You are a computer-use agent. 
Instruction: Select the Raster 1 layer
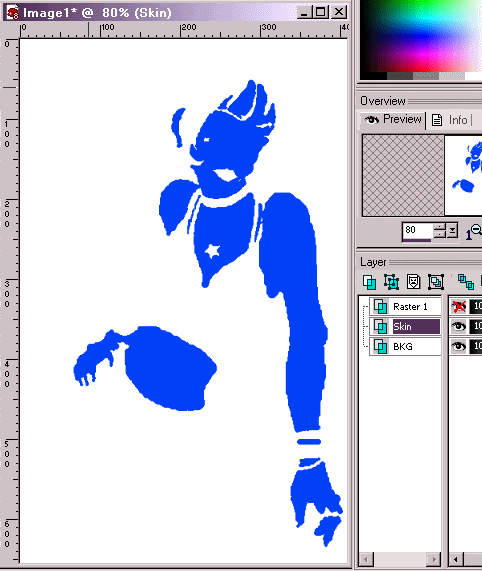click(410, 307)
